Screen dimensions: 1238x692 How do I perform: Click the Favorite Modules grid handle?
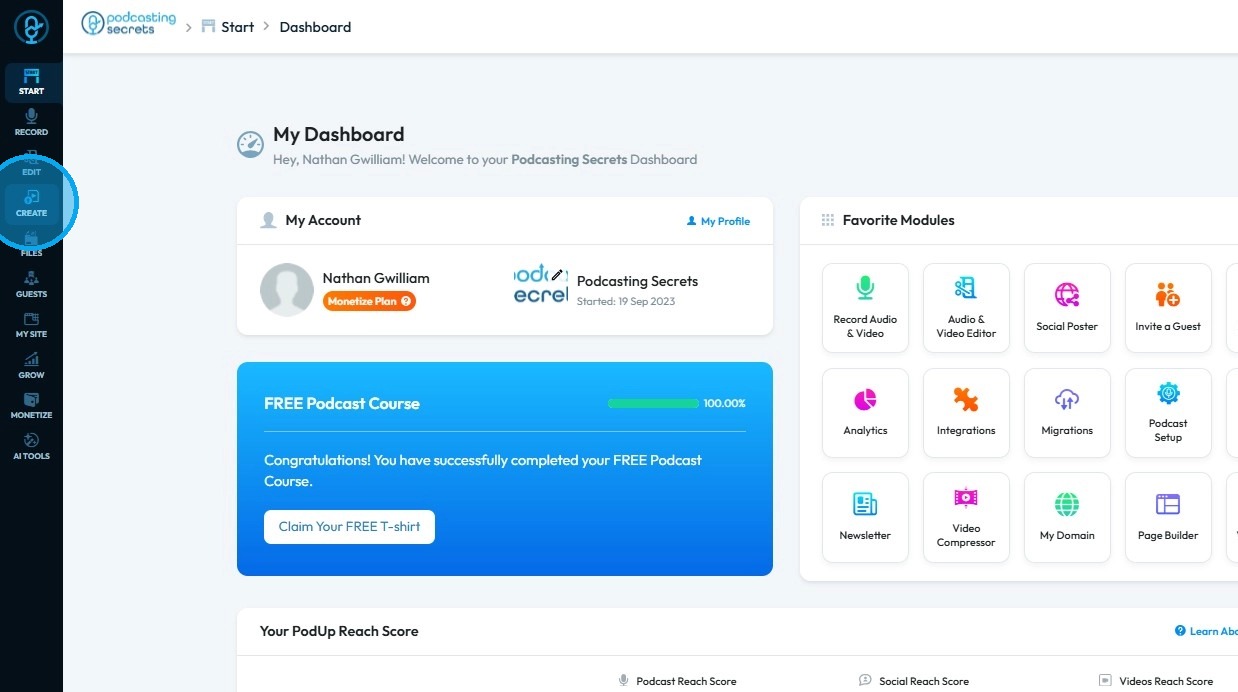tap(827, 220)
